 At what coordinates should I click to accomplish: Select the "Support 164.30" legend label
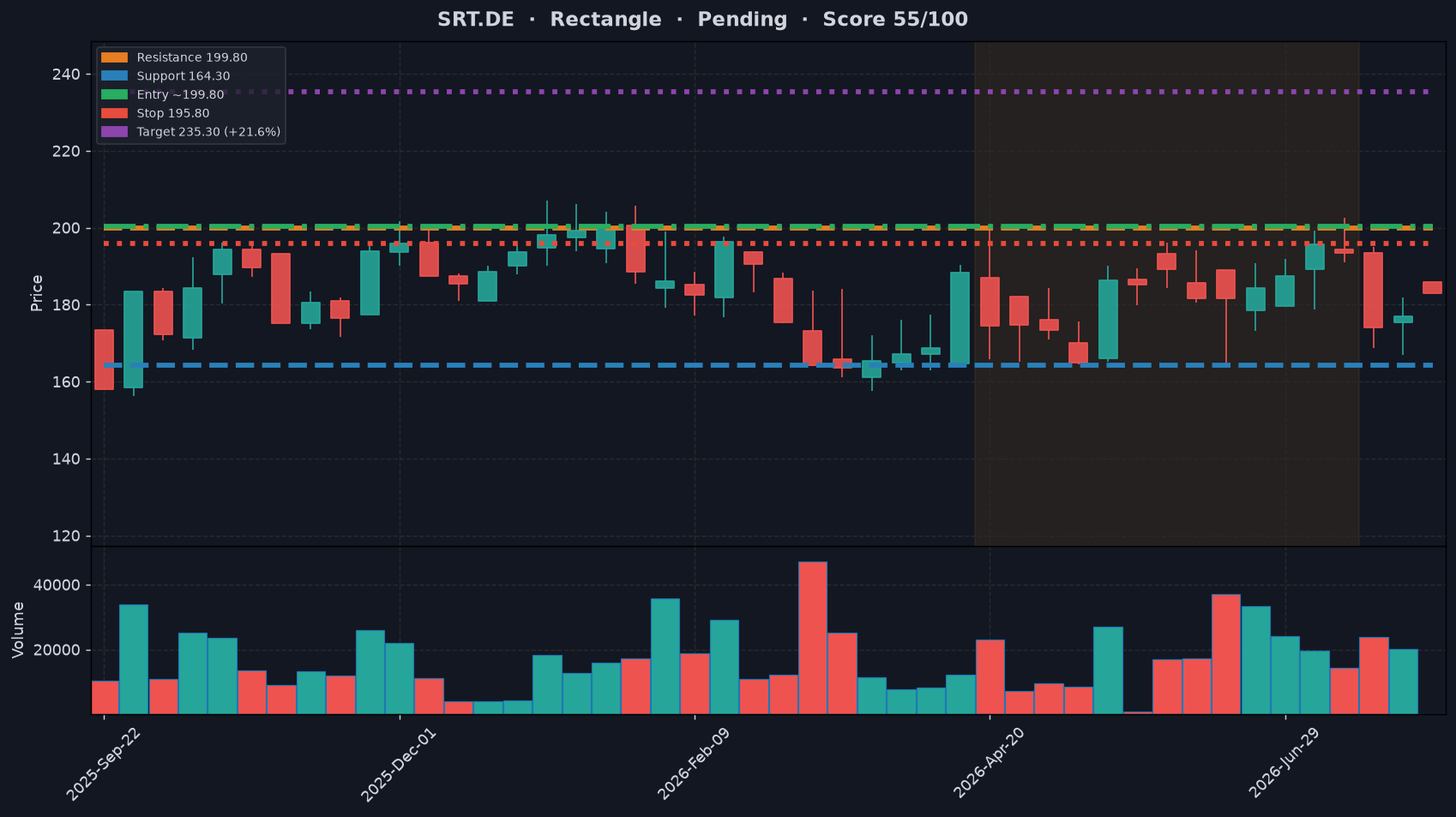click(x=184, y=76)
